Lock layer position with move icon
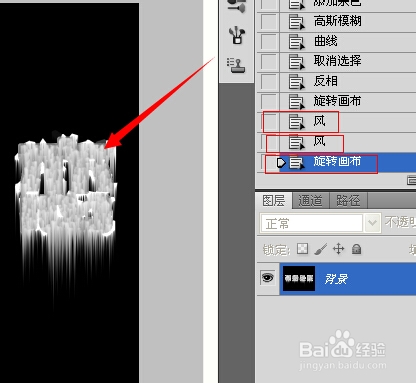Screen dimensions: 416x383 pos(338,249)
